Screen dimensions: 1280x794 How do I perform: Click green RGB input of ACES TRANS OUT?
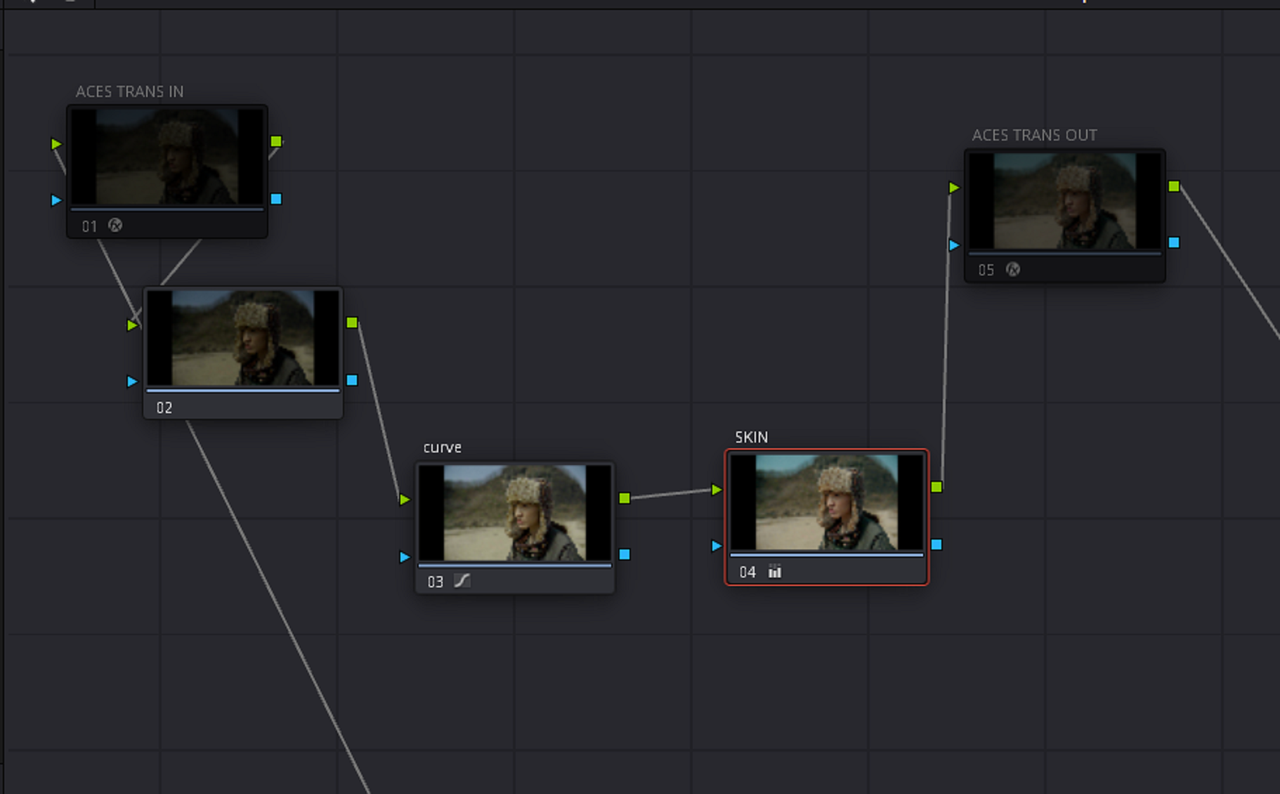coord(955,187)
